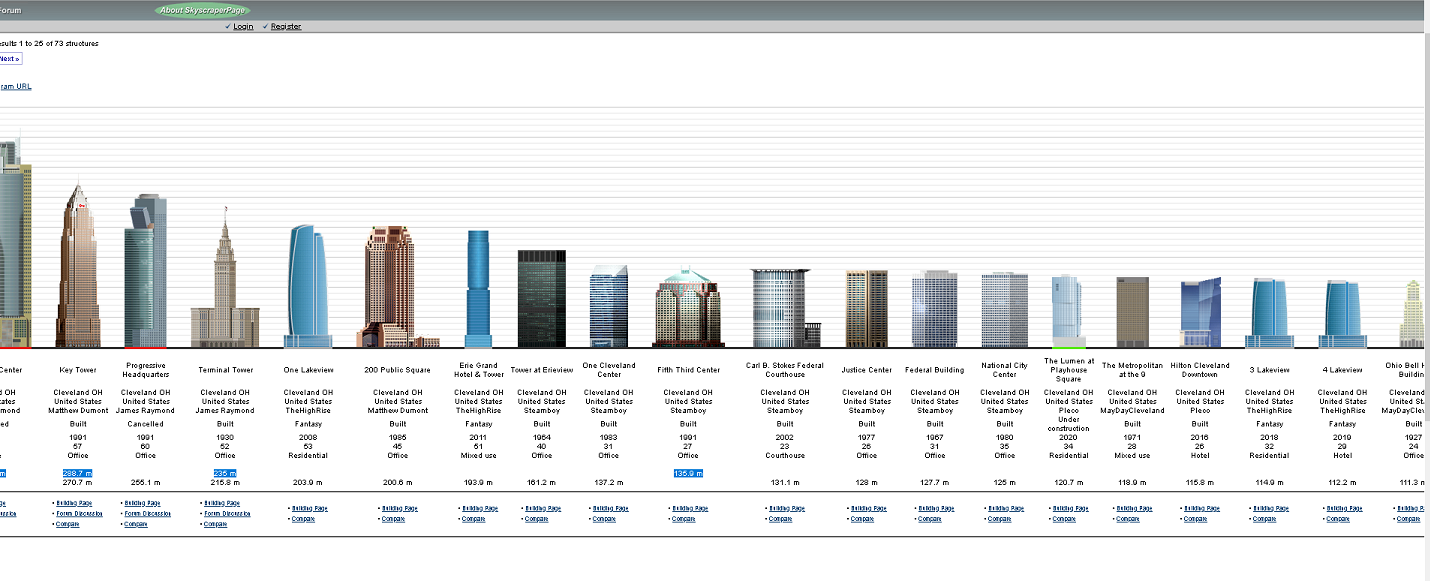Click the 4 Lakeview building drawing
1430x581 pixels.
point(1343,315)
